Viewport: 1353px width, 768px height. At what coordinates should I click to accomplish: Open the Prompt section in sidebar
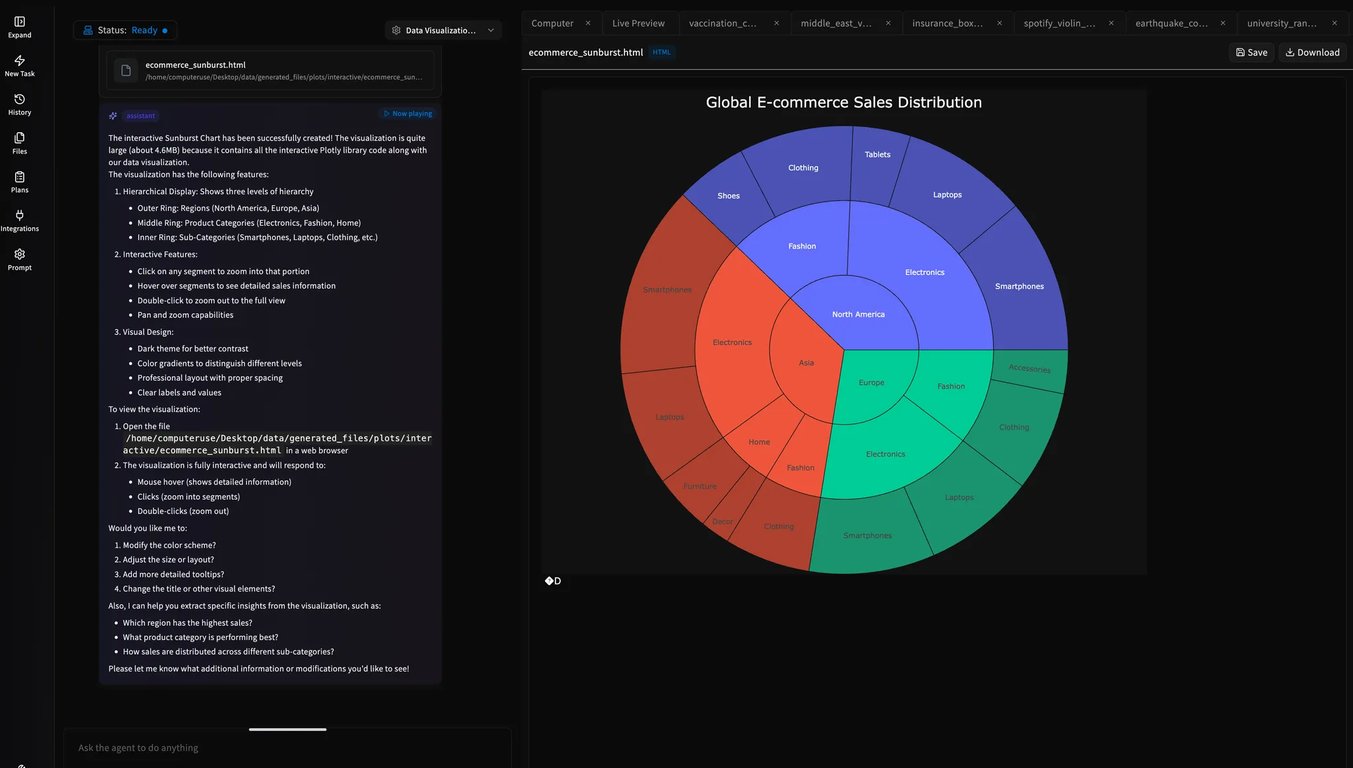point(19,260)
